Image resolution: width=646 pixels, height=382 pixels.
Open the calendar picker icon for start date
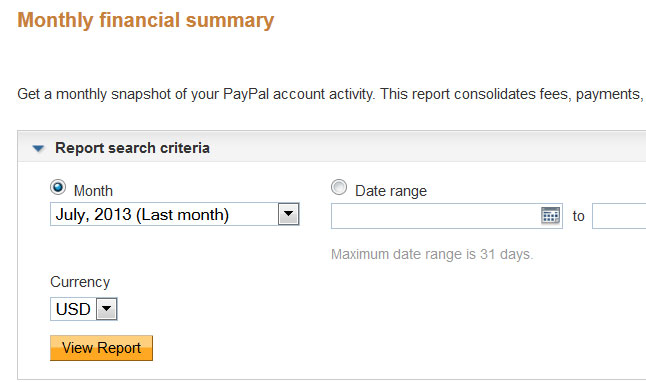(x=550, y=216)
